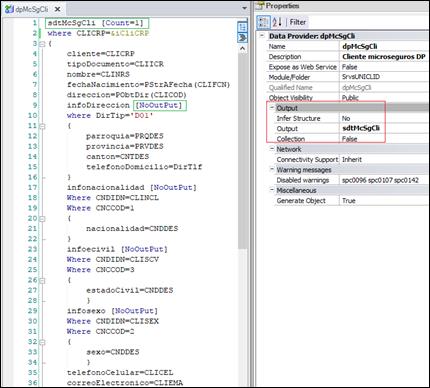This screenshot has height=388, width=430.
Task: Click the Filter button in Properties
Action: pos(298,22)
